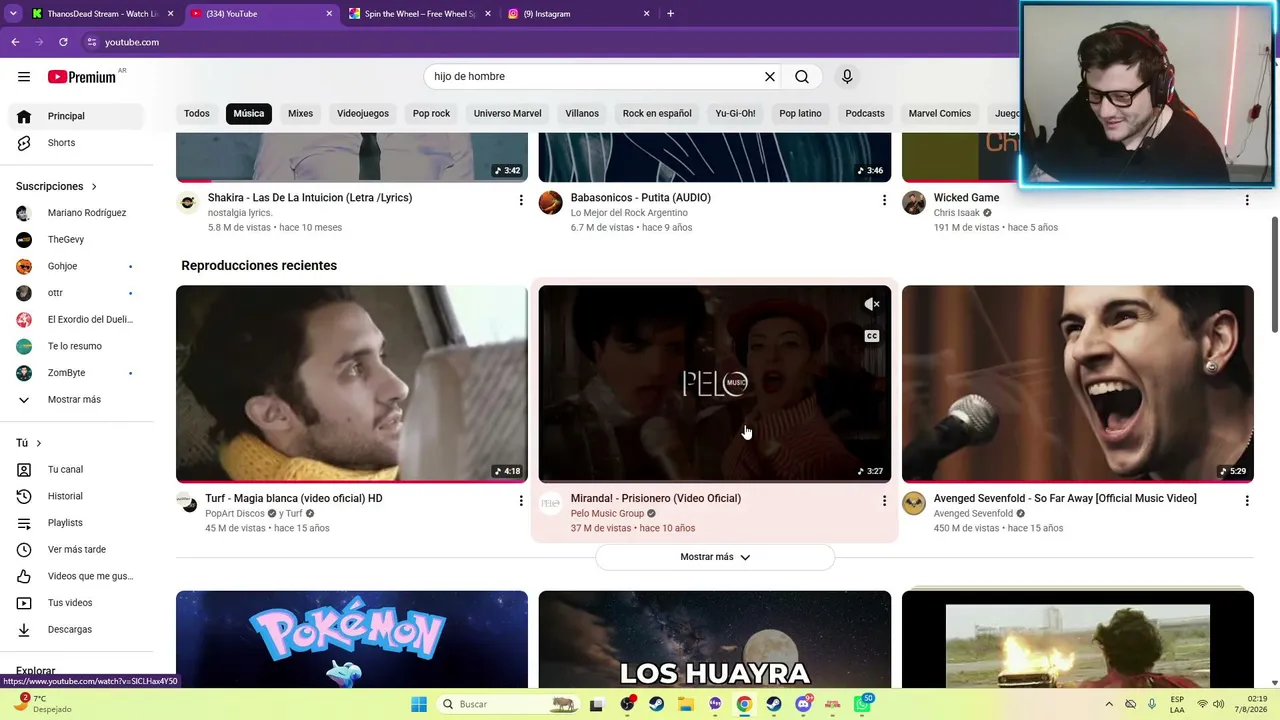
Task: Start voice search with the microphone
Action: click(x=847, y=77)
